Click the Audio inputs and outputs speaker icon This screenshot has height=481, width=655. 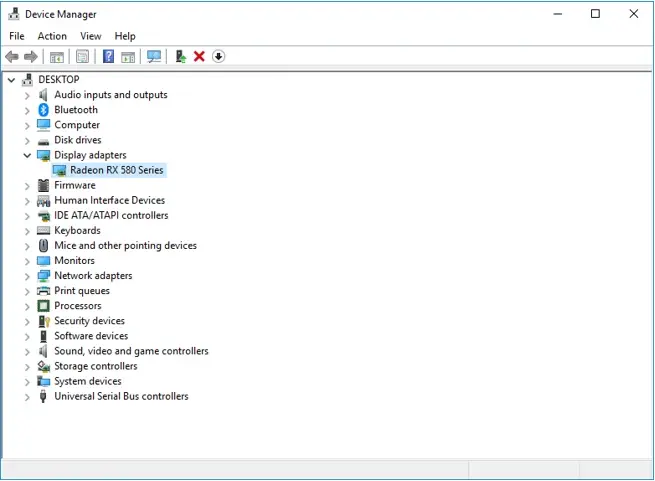[43, 95]
